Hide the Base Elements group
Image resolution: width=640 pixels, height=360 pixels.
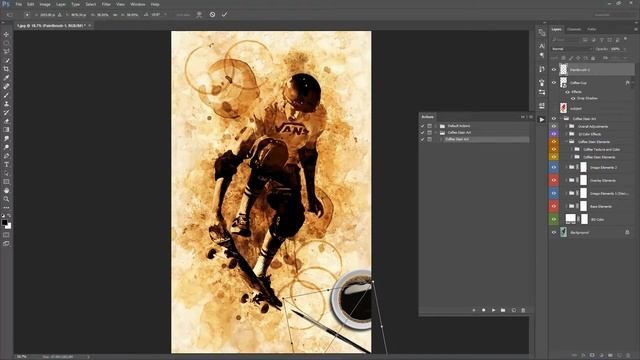point(554,206)
